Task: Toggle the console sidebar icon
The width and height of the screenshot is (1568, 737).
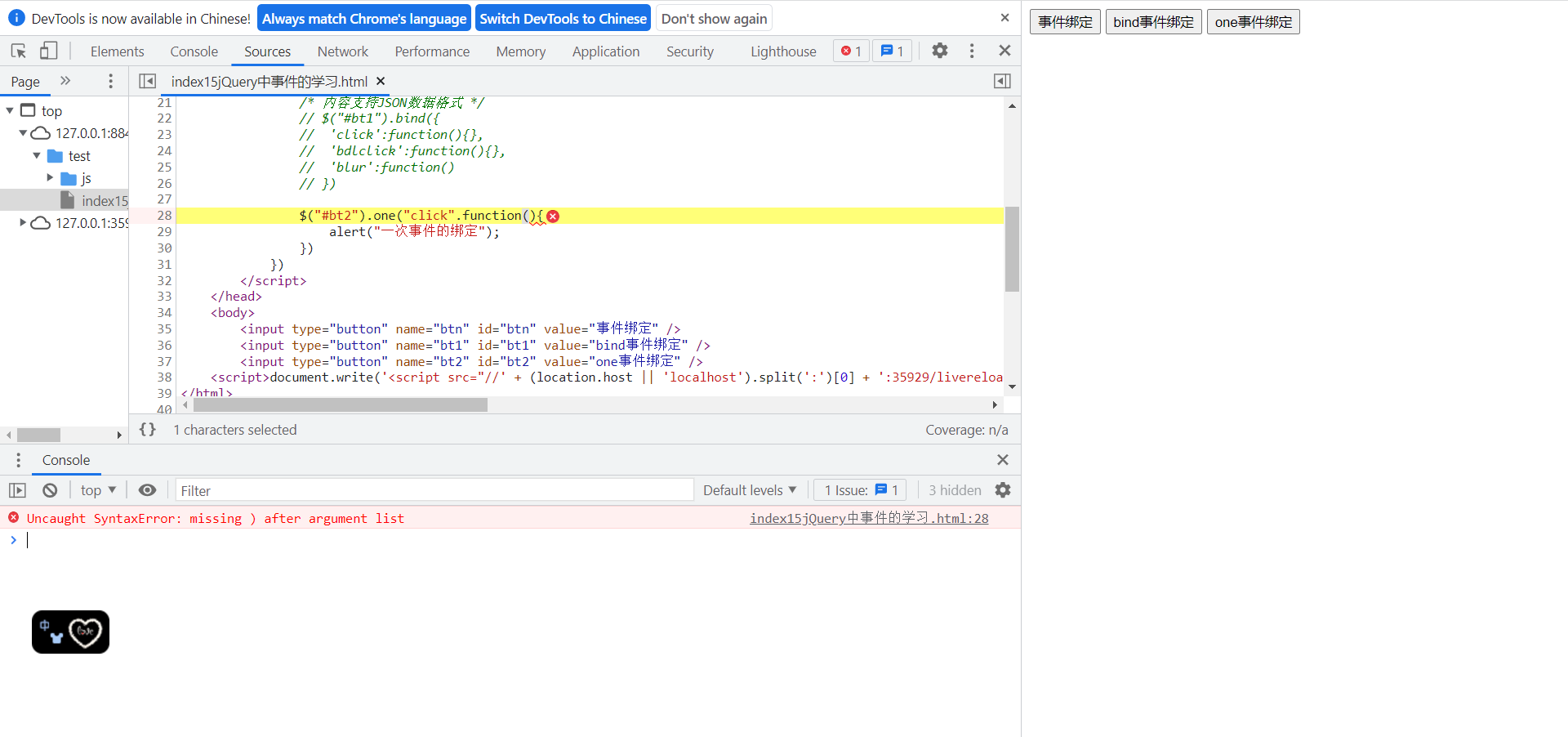Action: [x=17, y=490]
